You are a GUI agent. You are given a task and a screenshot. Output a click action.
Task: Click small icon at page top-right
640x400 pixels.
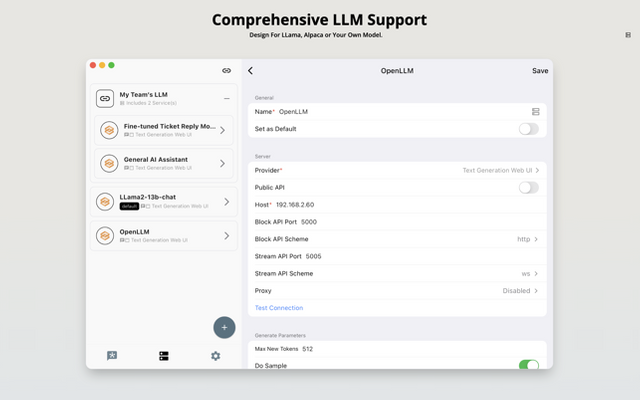(628, 35)
